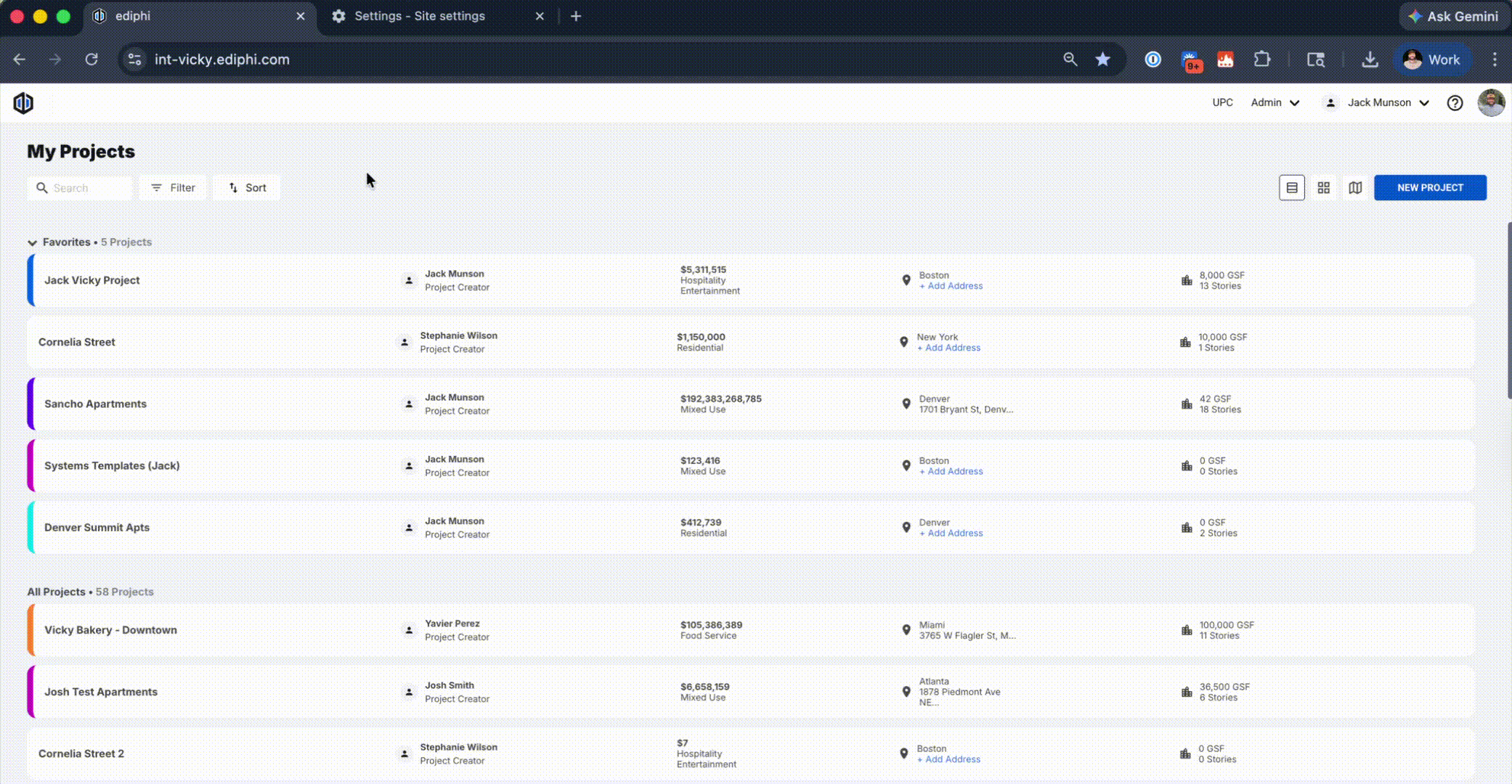Click the NEW PROJECT button
The height and width of the screenshot is (784, 1512).
pyautogui.click(x=1429, y=188)
